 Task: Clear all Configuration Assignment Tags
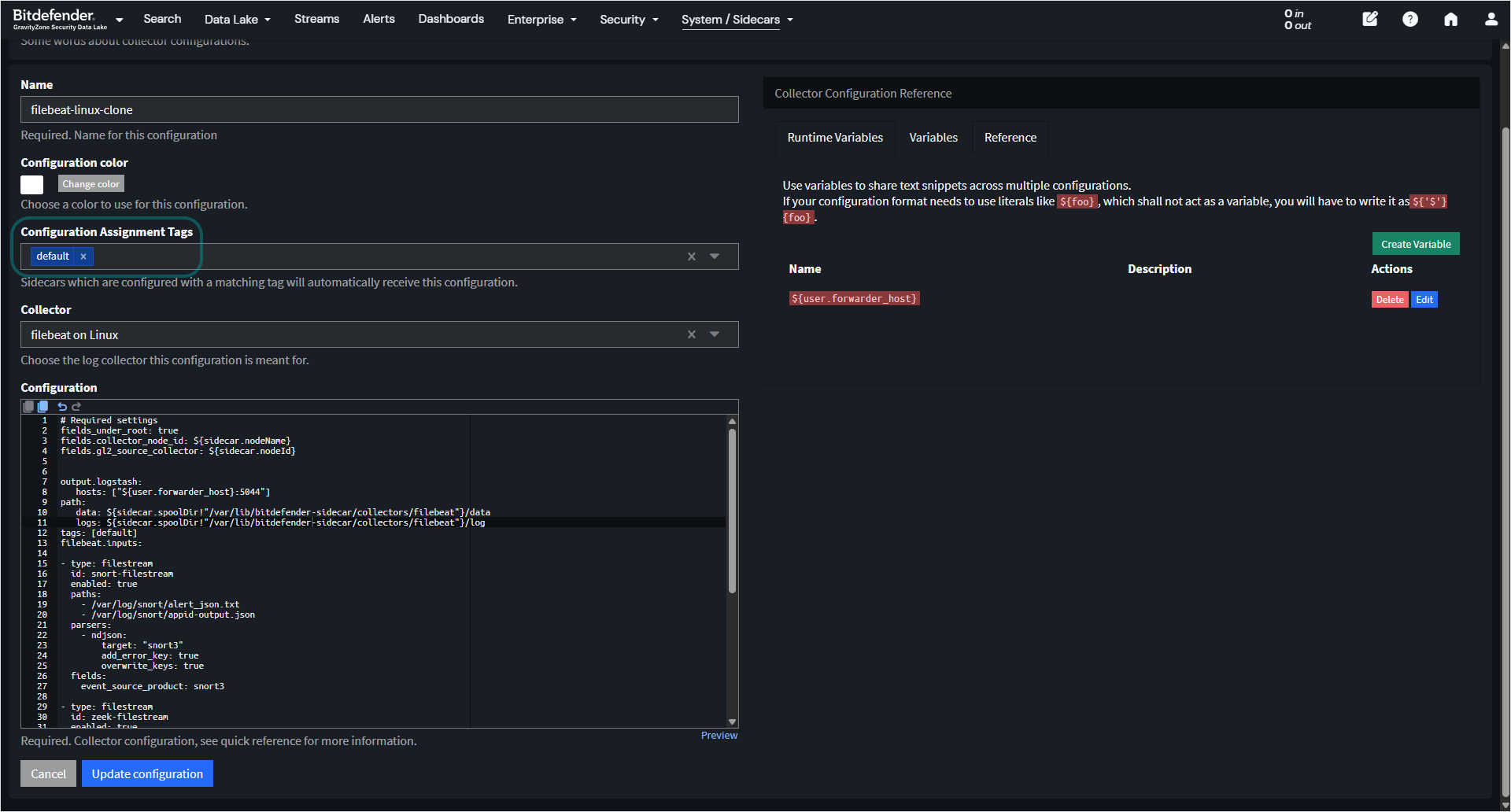(692, 257)
